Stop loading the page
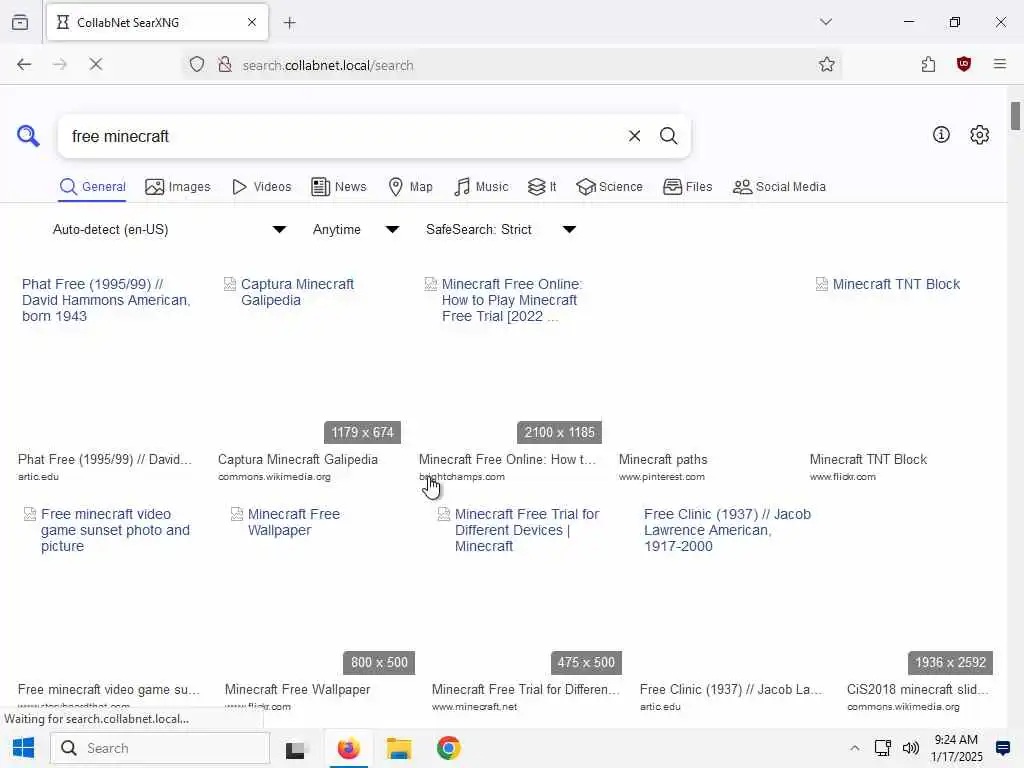This screenshot has width=1024, height=768. point(95,64)
